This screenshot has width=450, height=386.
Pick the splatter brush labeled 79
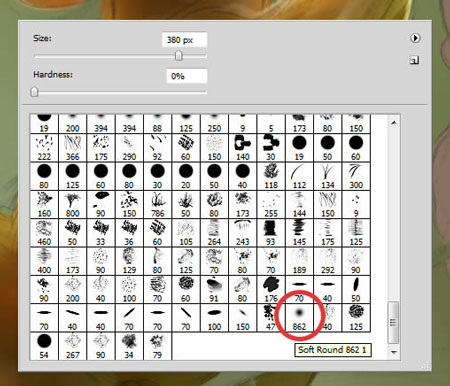[157, 346]
